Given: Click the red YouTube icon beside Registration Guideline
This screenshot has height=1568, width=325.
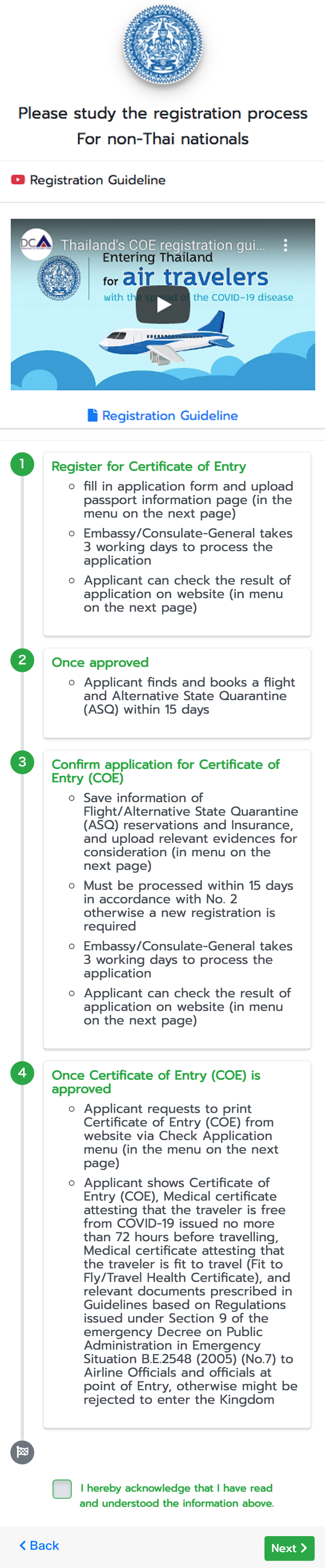Looking at the screenshot, I should pos(18,180).
